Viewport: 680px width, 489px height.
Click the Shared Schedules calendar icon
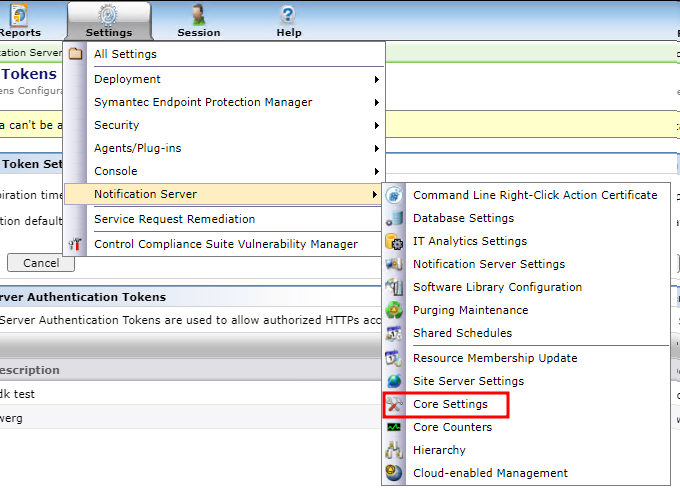pyautogui.click(x=394, y=333)
